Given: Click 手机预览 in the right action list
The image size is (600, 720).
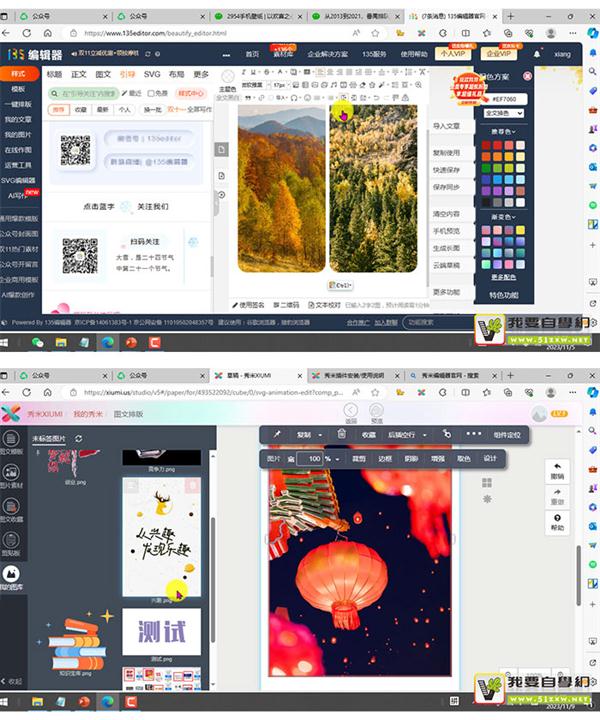Looking at the screenshot, I should click(446, 231).
